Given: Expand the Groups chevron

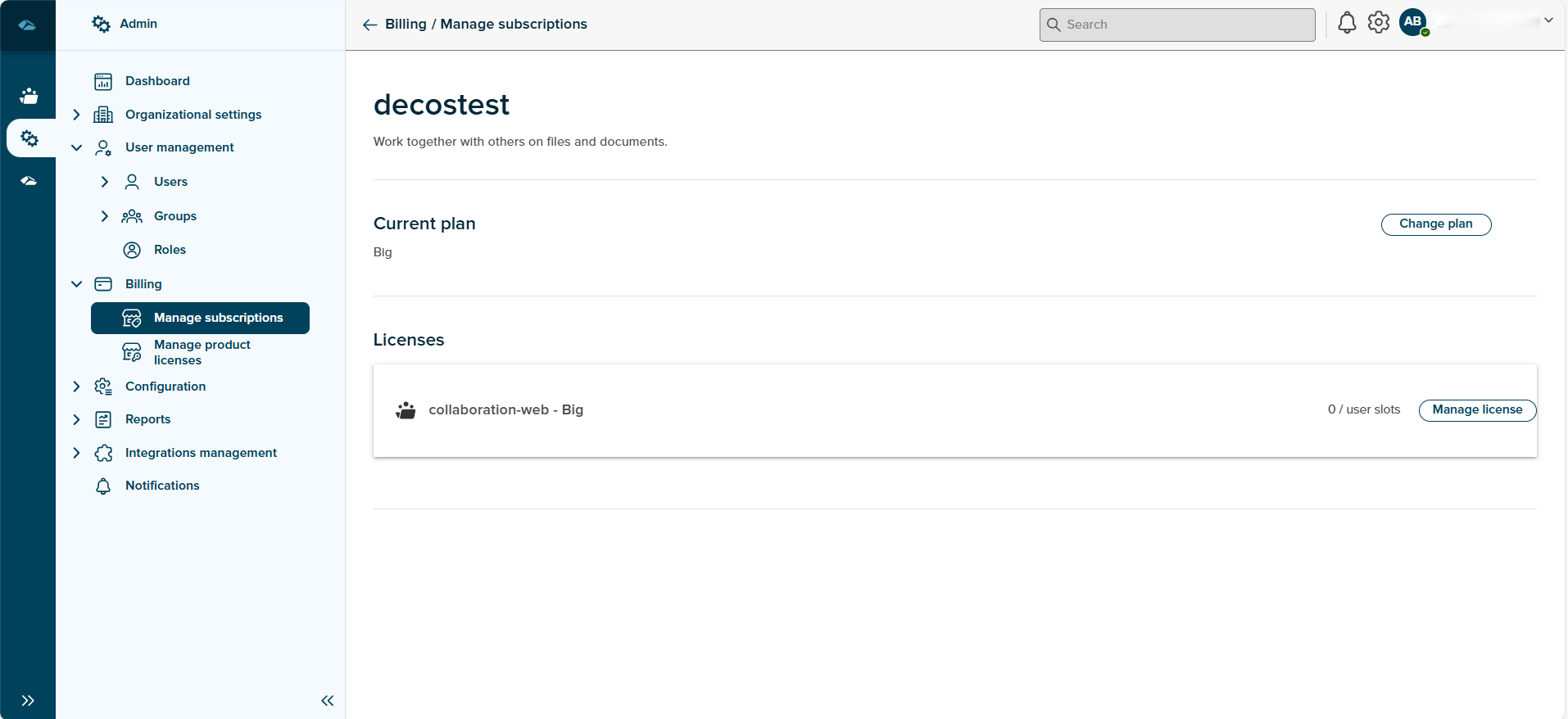Looking at the screenshot, I should pos(105,216).
